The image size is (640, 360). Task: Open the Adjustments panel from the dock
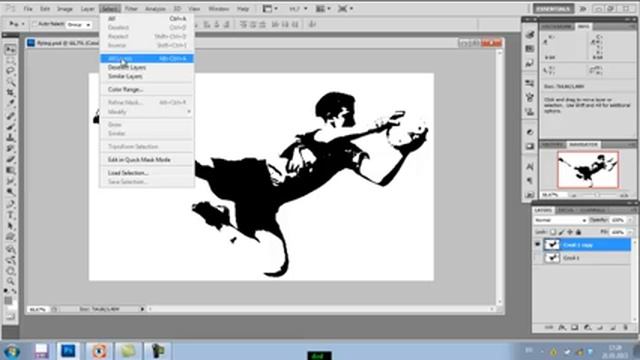529,132
